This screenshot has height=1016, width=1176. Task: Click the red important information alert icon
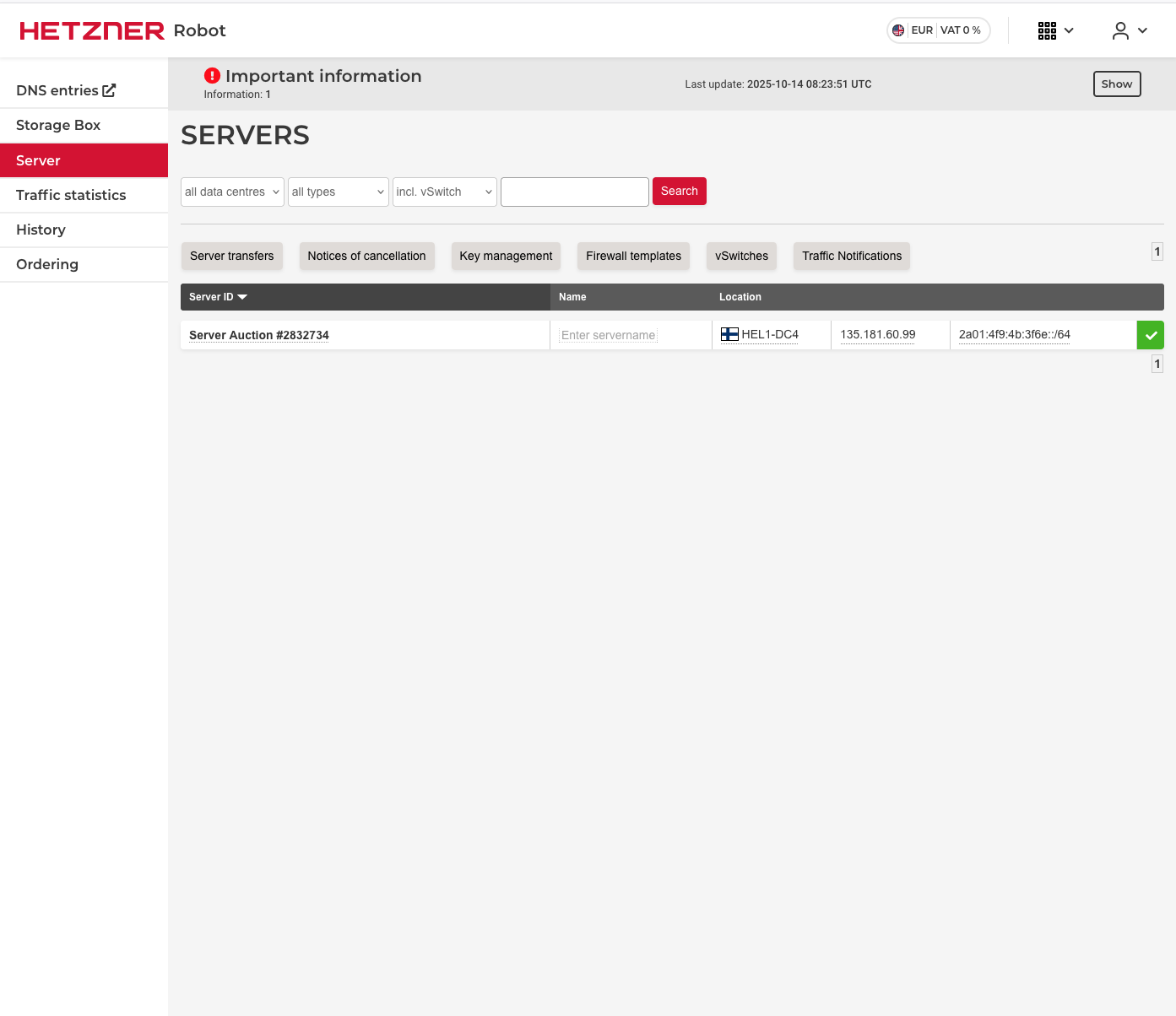point(212,76)
